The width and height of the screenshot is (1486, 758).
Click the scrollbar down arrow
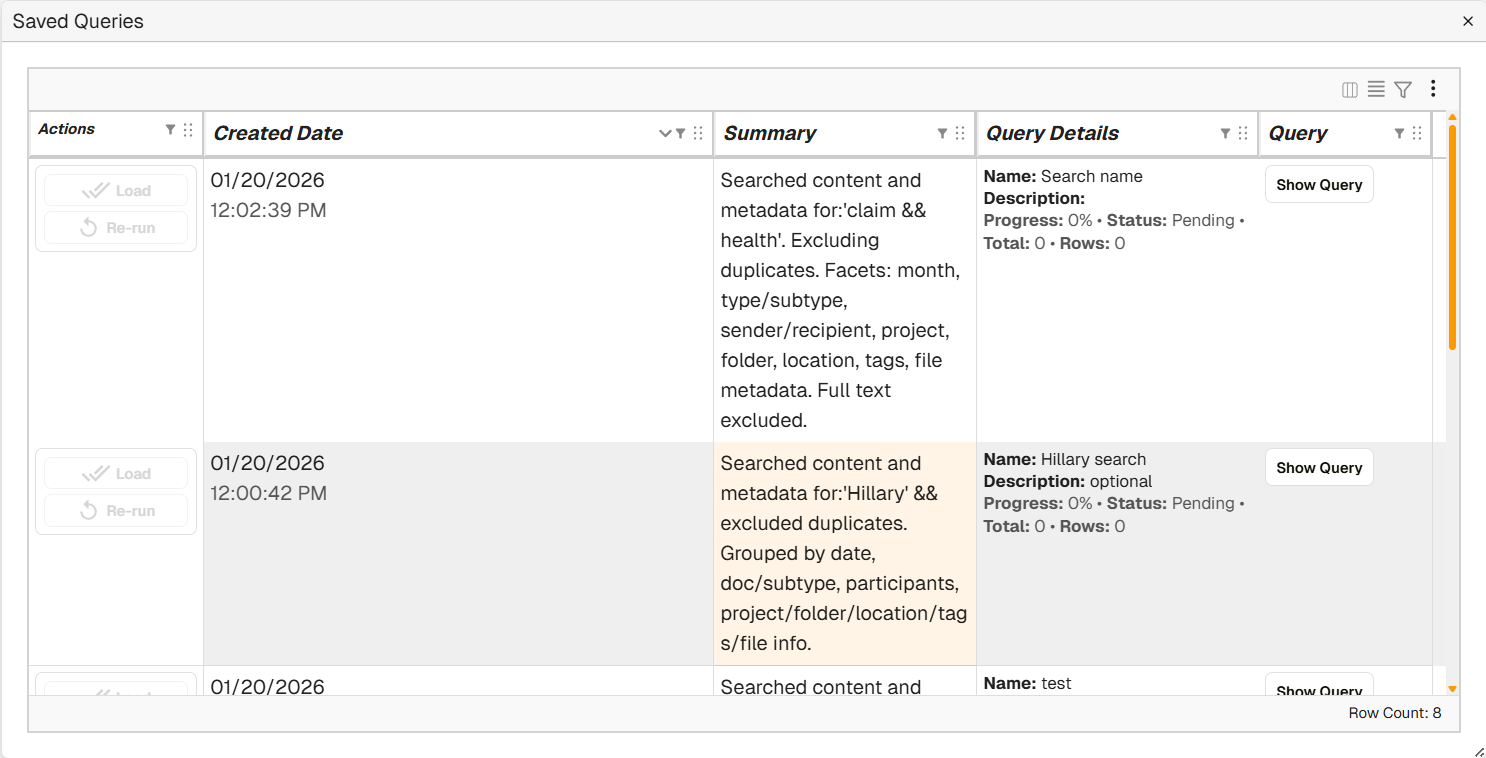coord(1452,689)
